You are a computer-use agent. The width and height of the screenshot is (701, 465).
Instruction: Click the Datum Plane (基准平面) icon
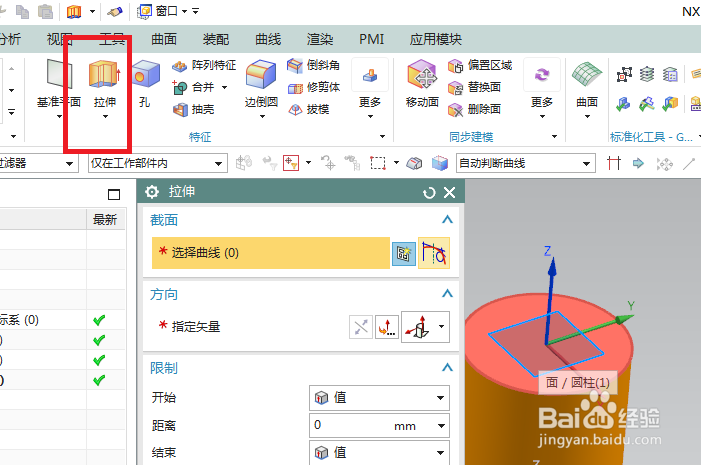[59, 73]
